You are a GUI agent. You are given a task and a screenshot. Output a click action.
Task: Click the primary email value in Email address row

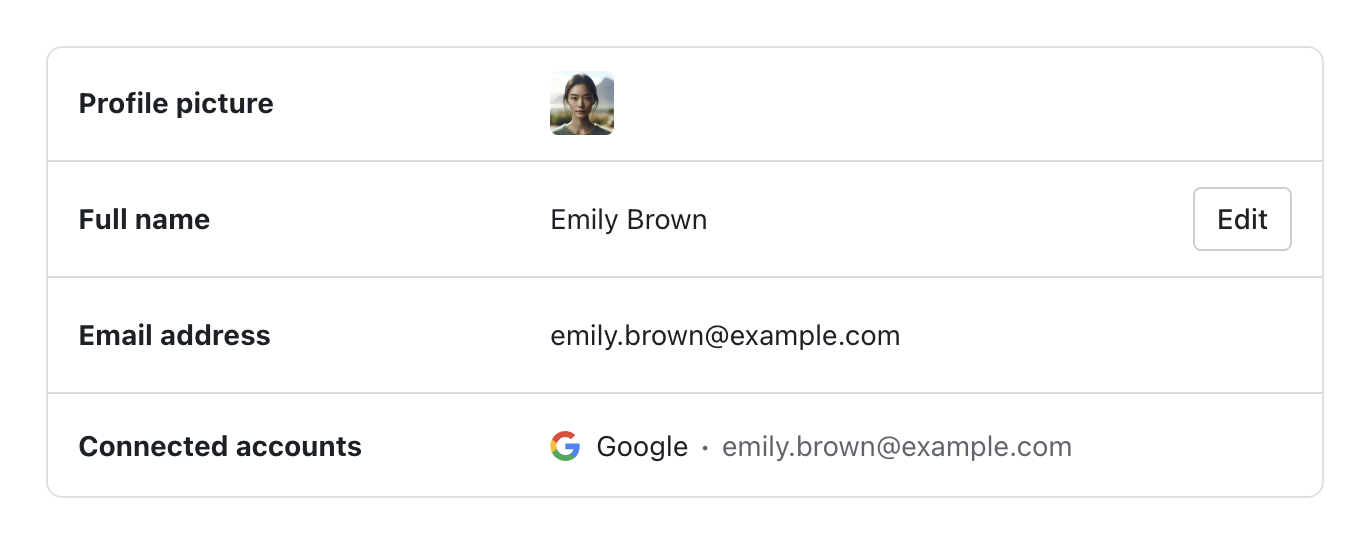coord(725,336)
